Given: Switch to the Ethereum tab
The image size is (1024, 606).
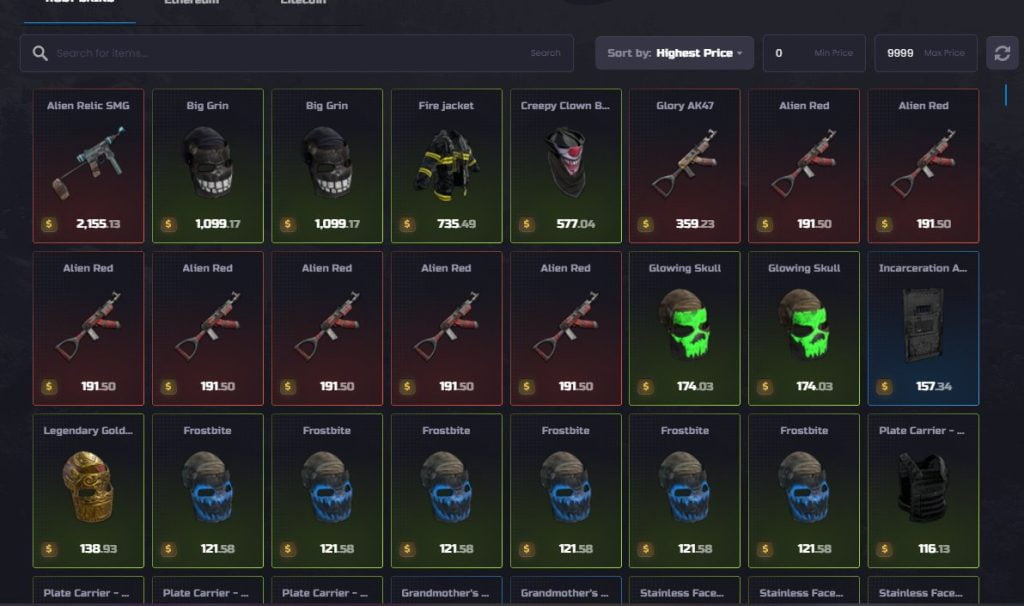Looking at the screenshot, I should coord(191,2).
